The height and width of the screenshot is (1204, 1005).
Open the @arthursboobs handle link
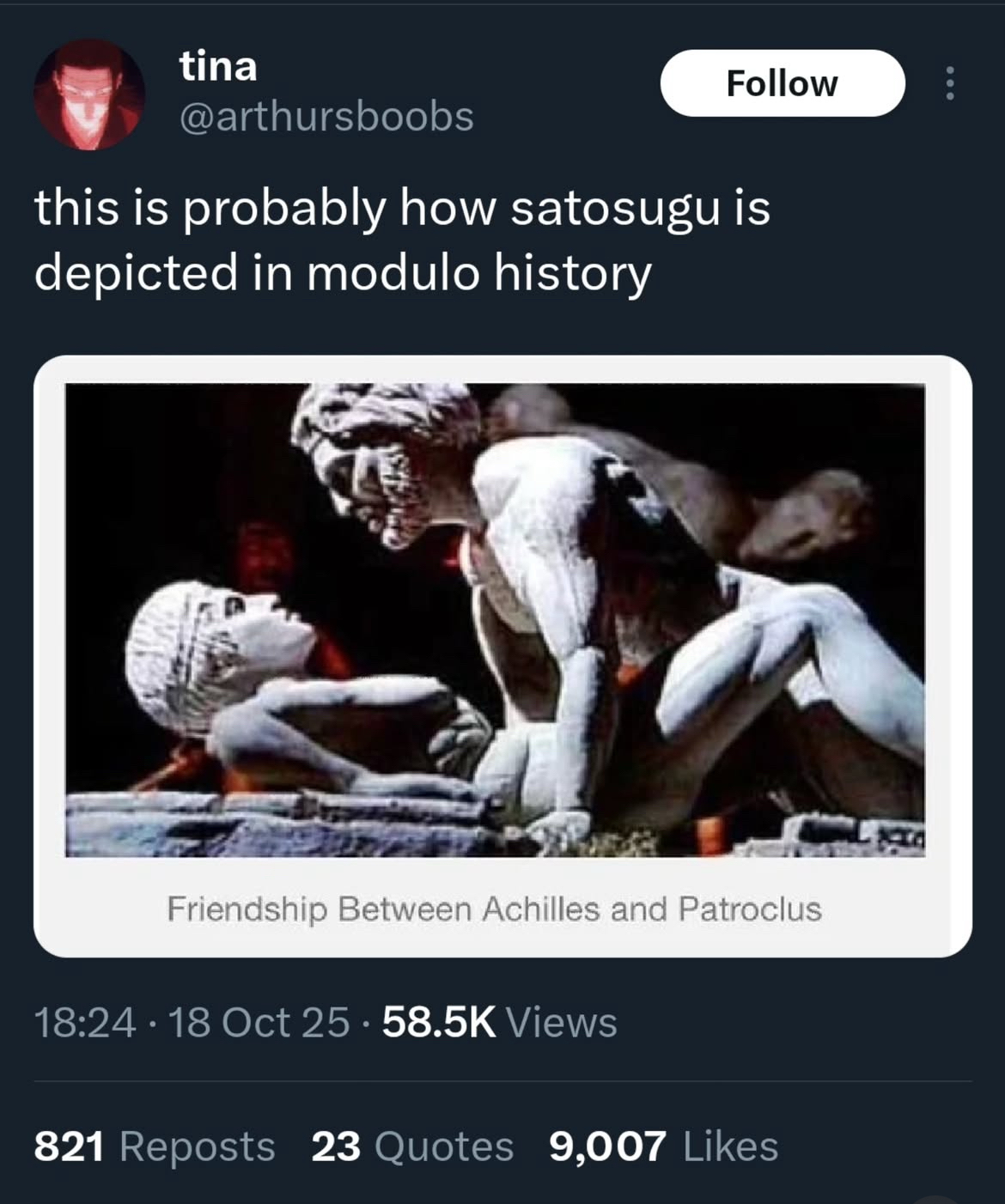point(326,117)
